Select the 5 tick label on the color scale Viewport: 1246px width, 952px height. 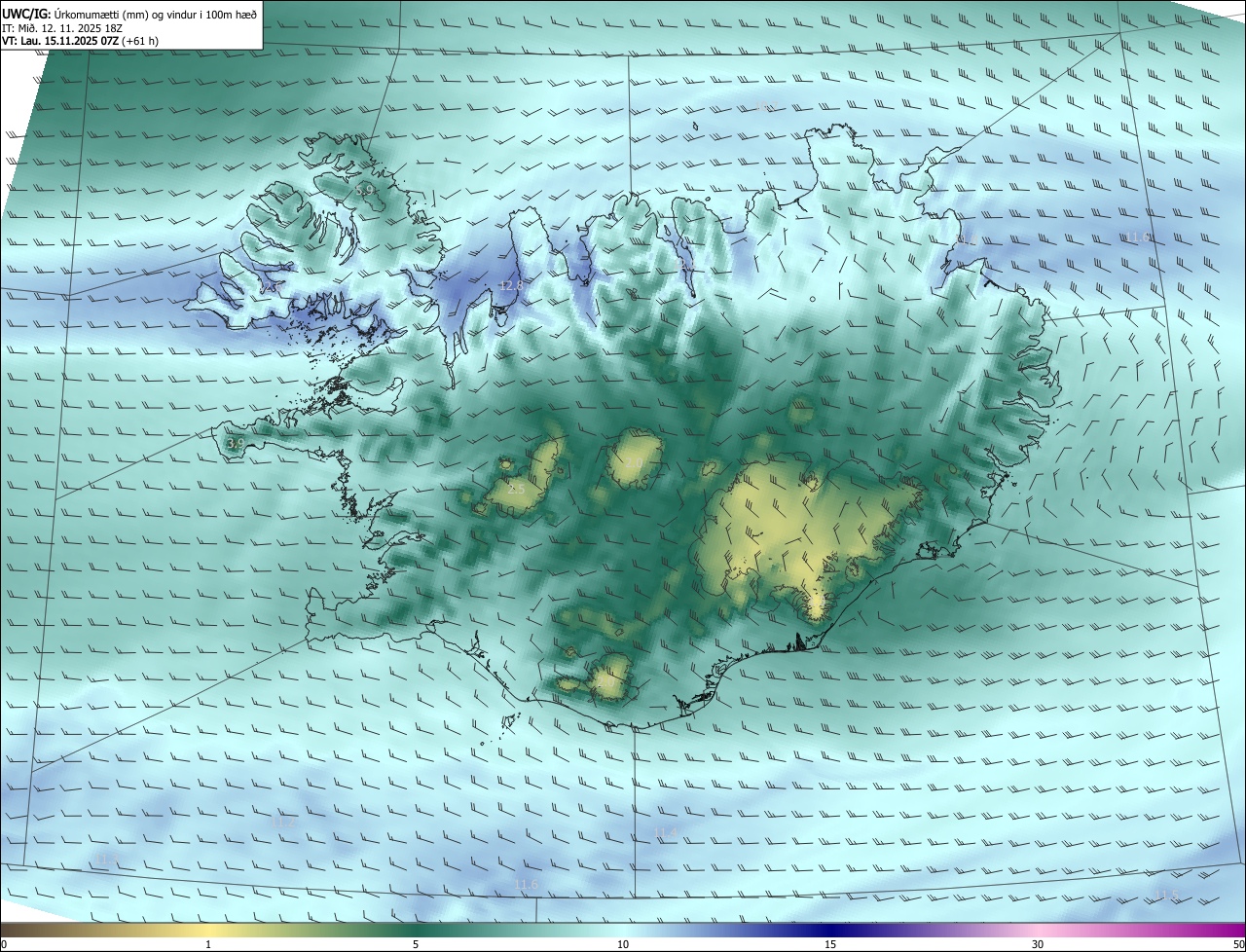[x=416, y=944]
